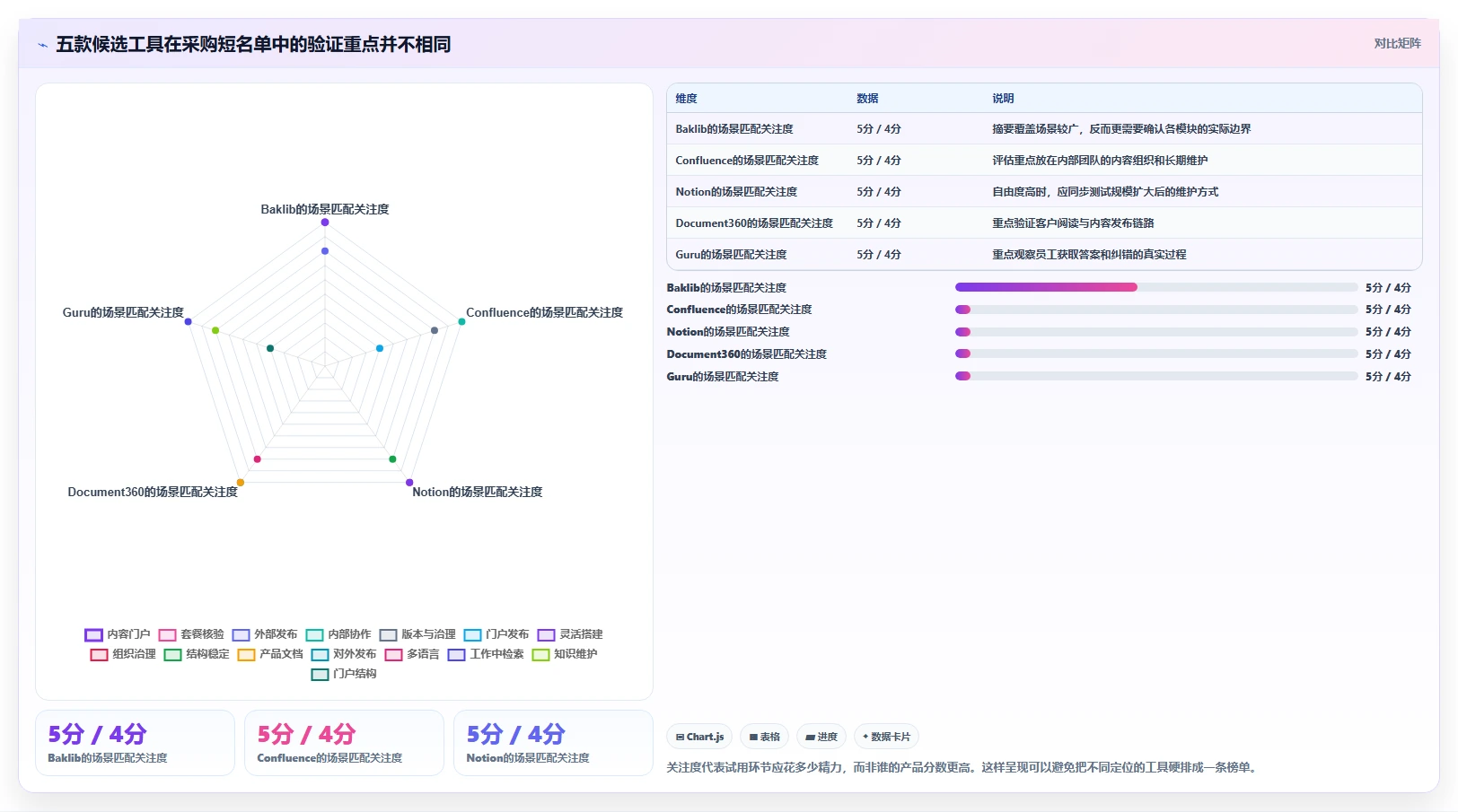Click the lime green point on Guru axis

215,330
